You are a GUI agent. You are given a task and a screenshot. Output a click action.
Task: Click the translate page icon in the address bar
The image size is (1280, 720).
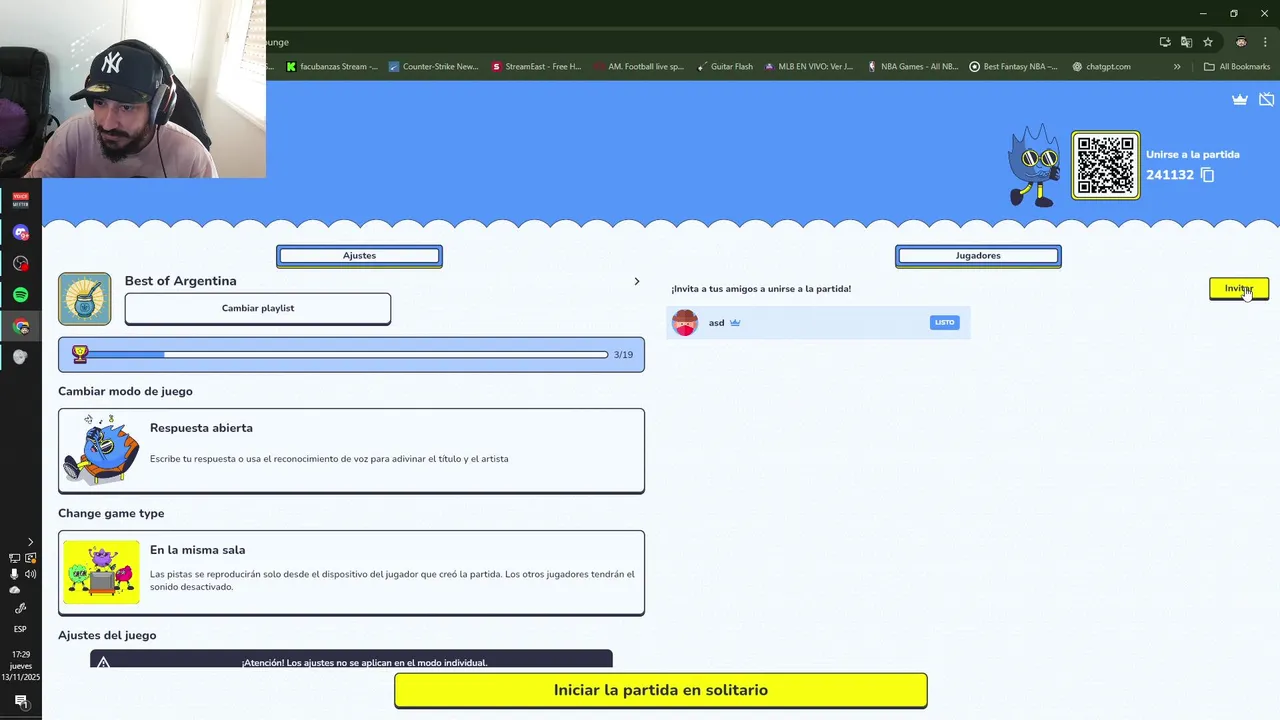tap(1186, 42)
